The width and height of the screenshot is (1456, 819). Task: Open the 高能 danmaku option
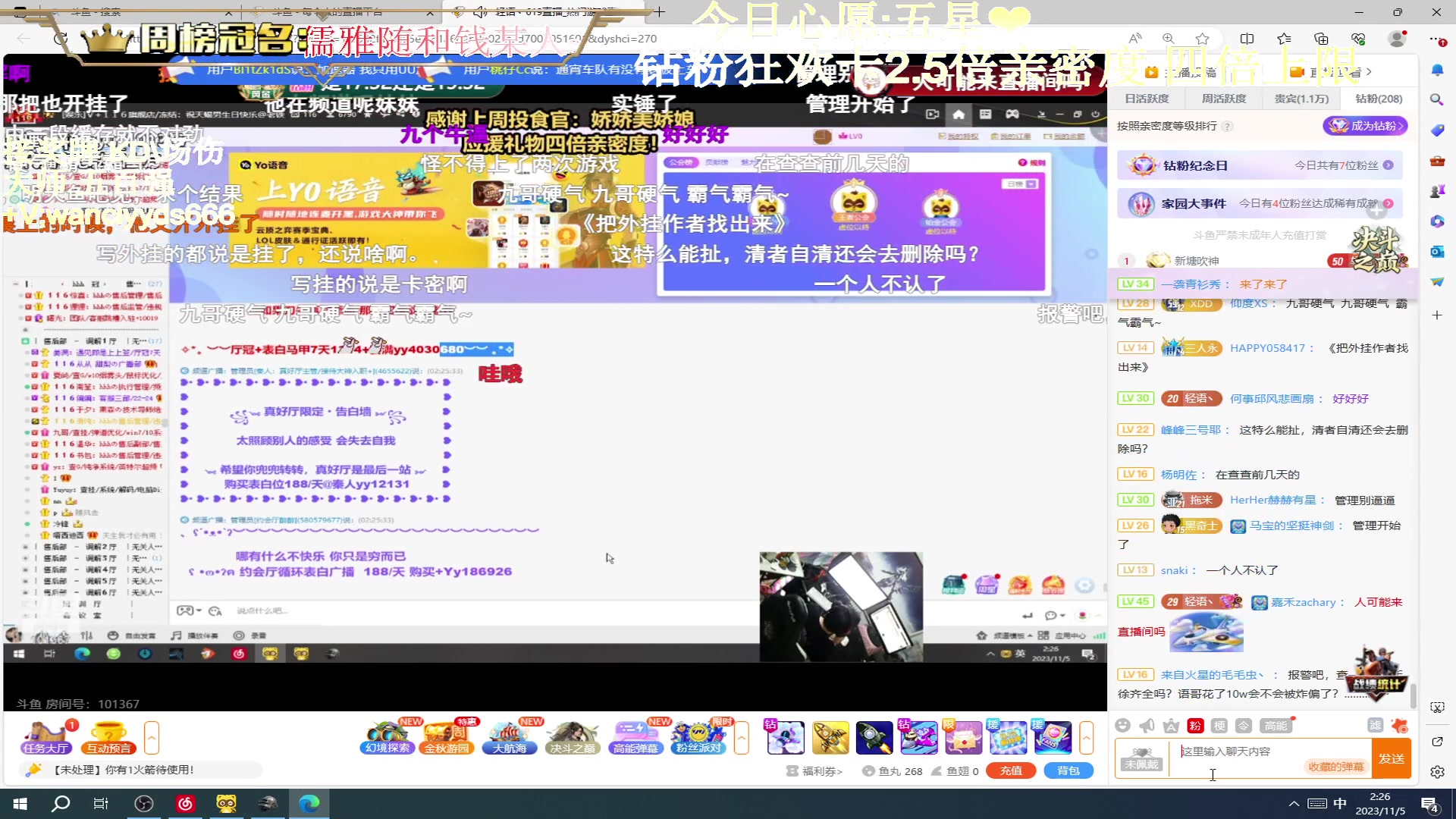click(1276, 726)
